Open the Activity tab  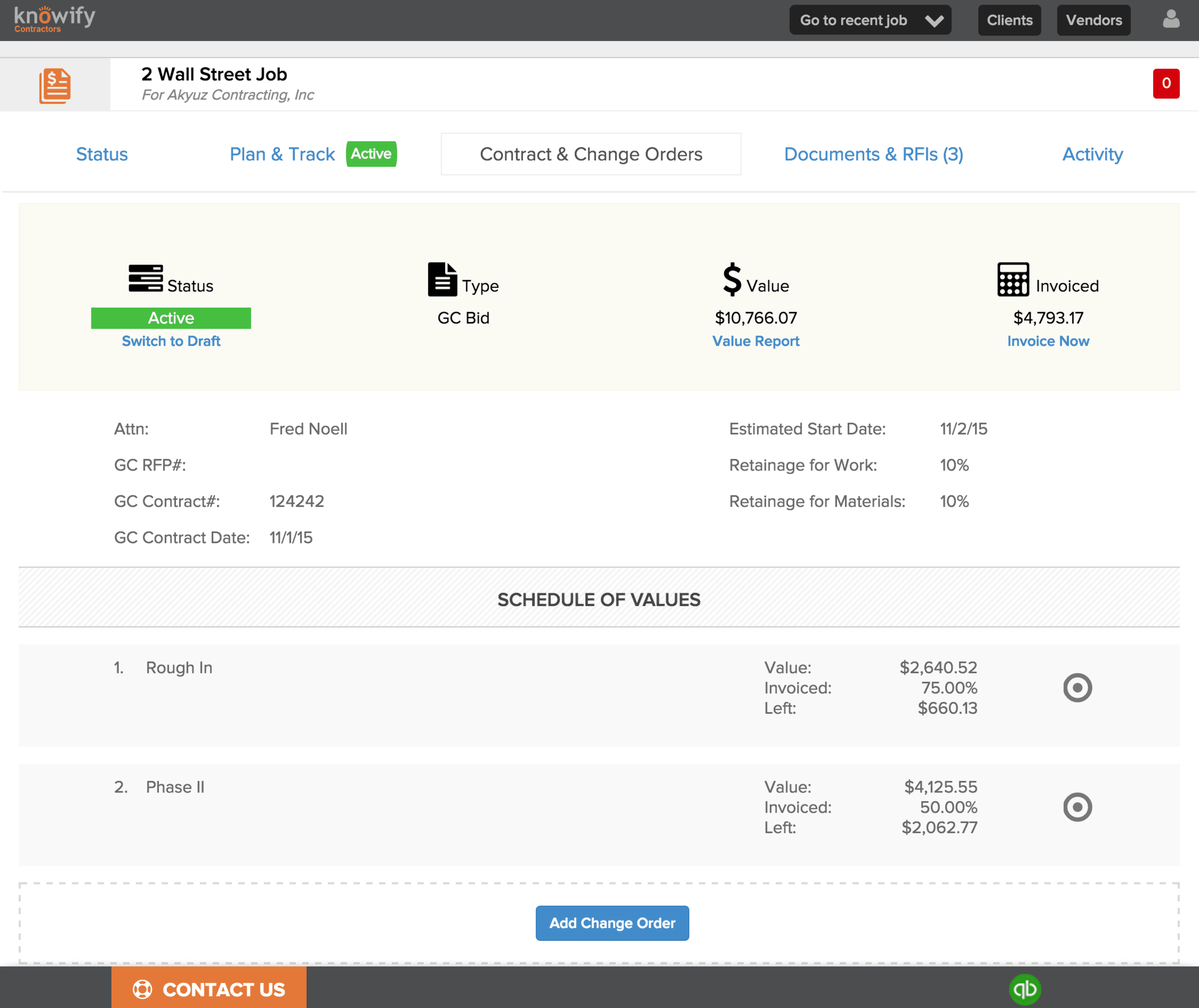[1092, 154]
